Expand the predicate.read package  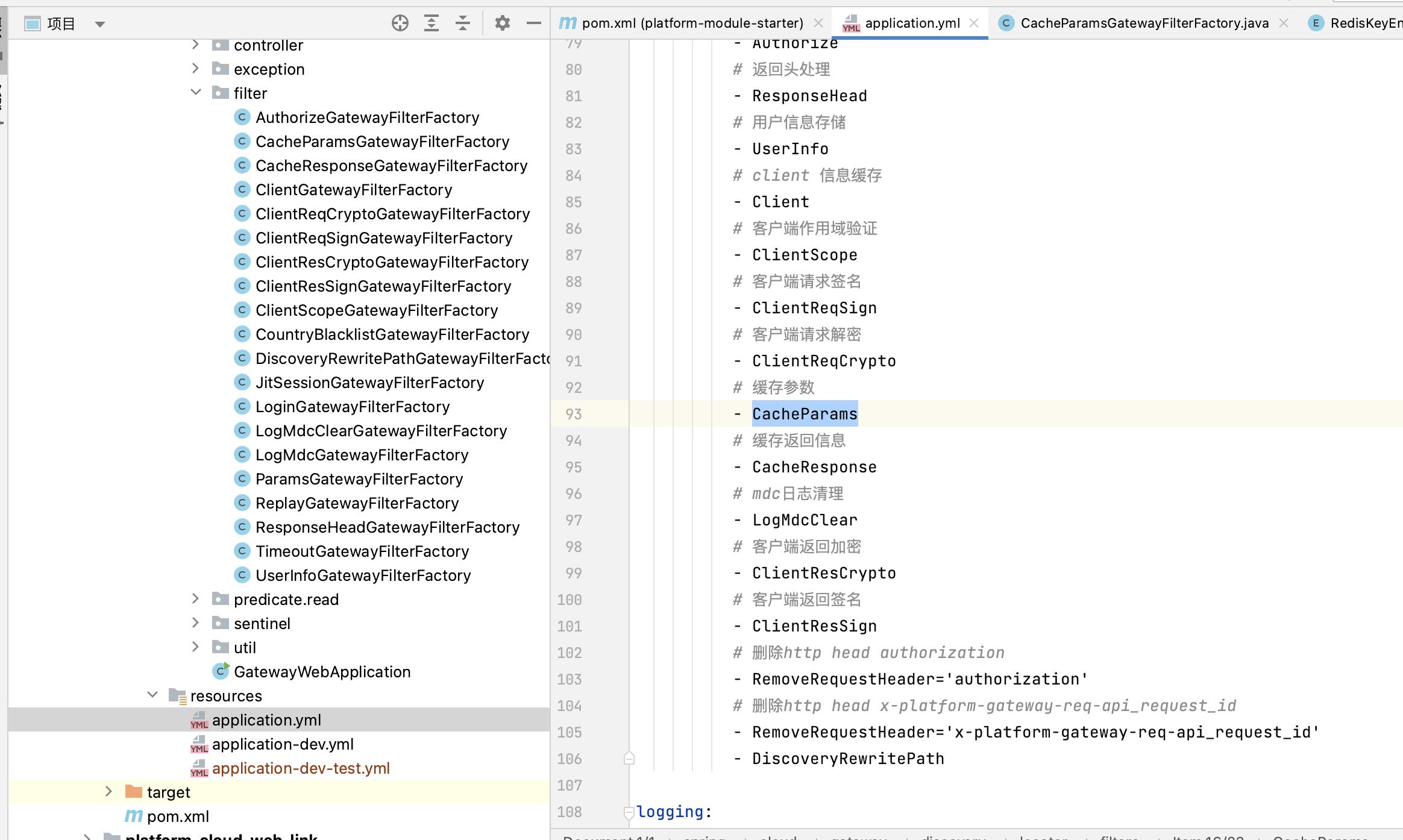point(196,599)
